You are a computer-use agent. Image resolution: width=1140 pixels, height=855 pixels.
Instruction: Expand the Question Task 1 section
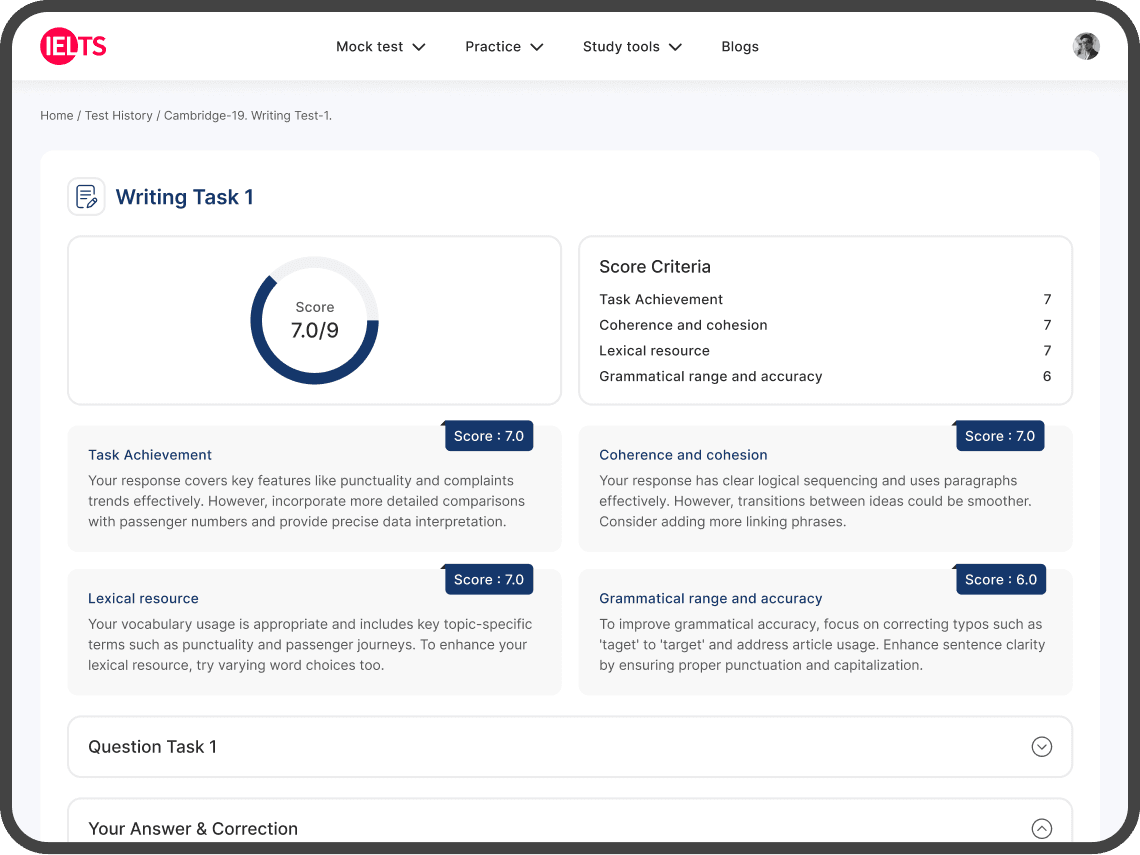click(x=1041, y=746)
